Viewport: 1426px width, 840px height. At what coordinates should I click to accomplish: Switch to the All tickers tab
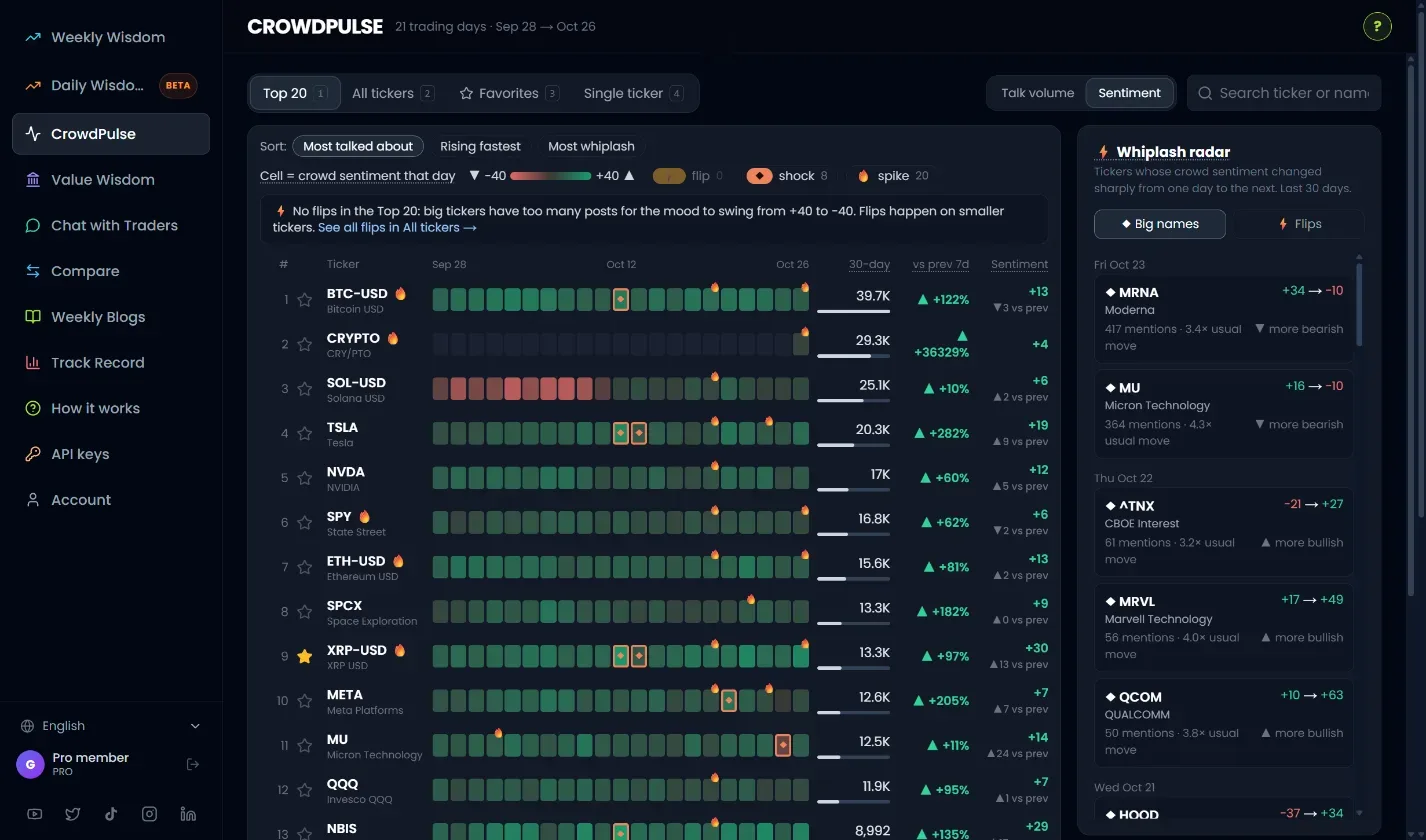point(393,93)
